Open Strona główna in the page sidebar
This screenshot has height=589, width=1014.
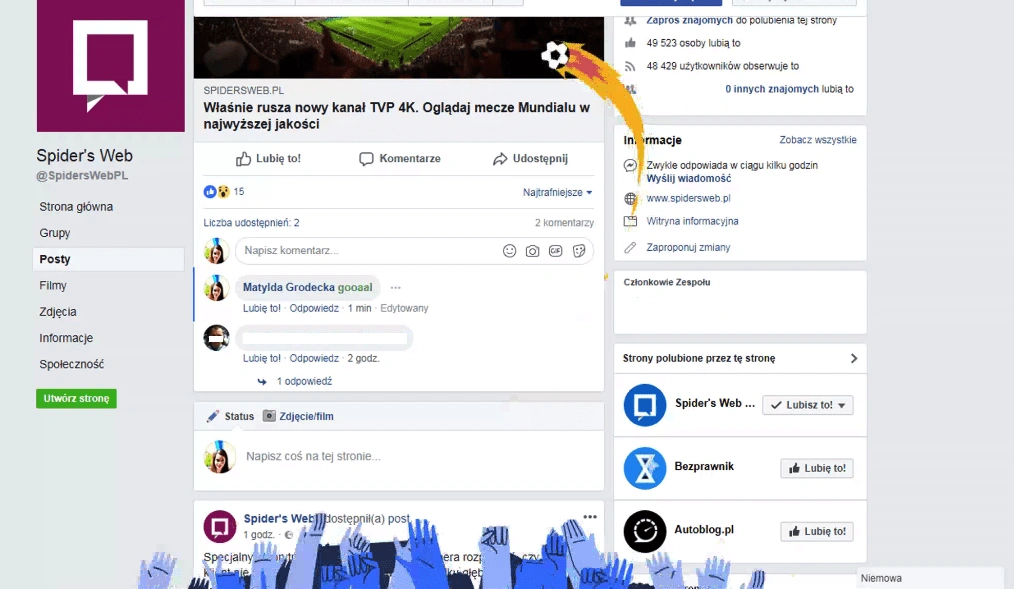(76, 207)
